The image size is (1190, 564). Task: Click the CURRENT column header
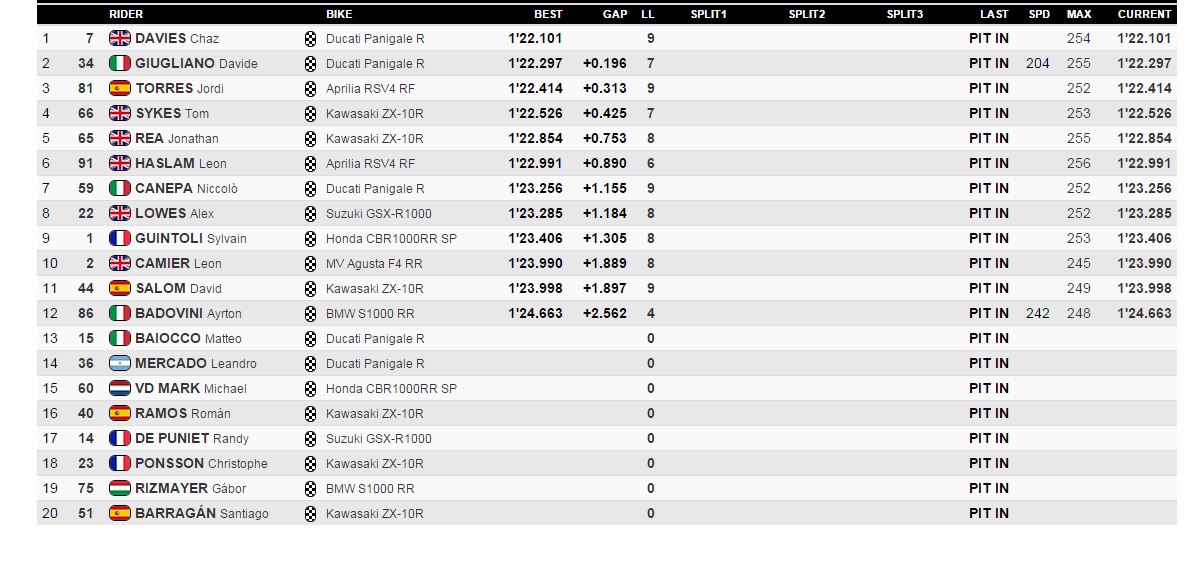(x=1144, y=14)
